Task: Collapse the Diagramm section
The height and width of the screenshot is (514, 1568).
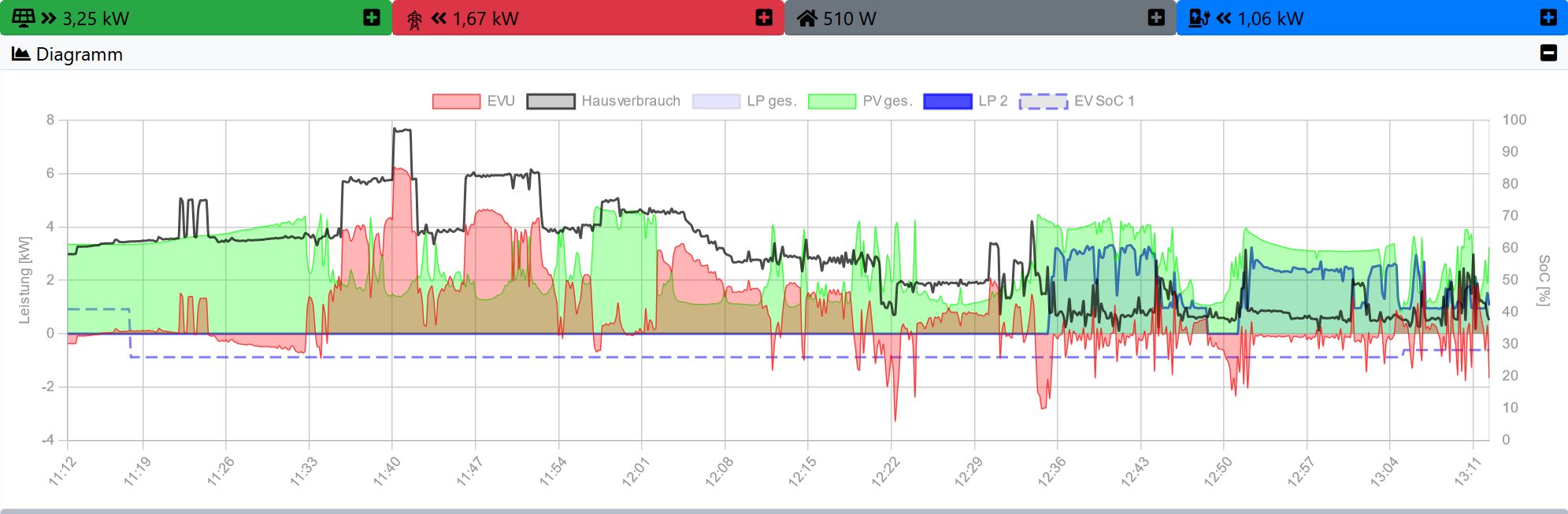Action: click(x=1548, y=54)
